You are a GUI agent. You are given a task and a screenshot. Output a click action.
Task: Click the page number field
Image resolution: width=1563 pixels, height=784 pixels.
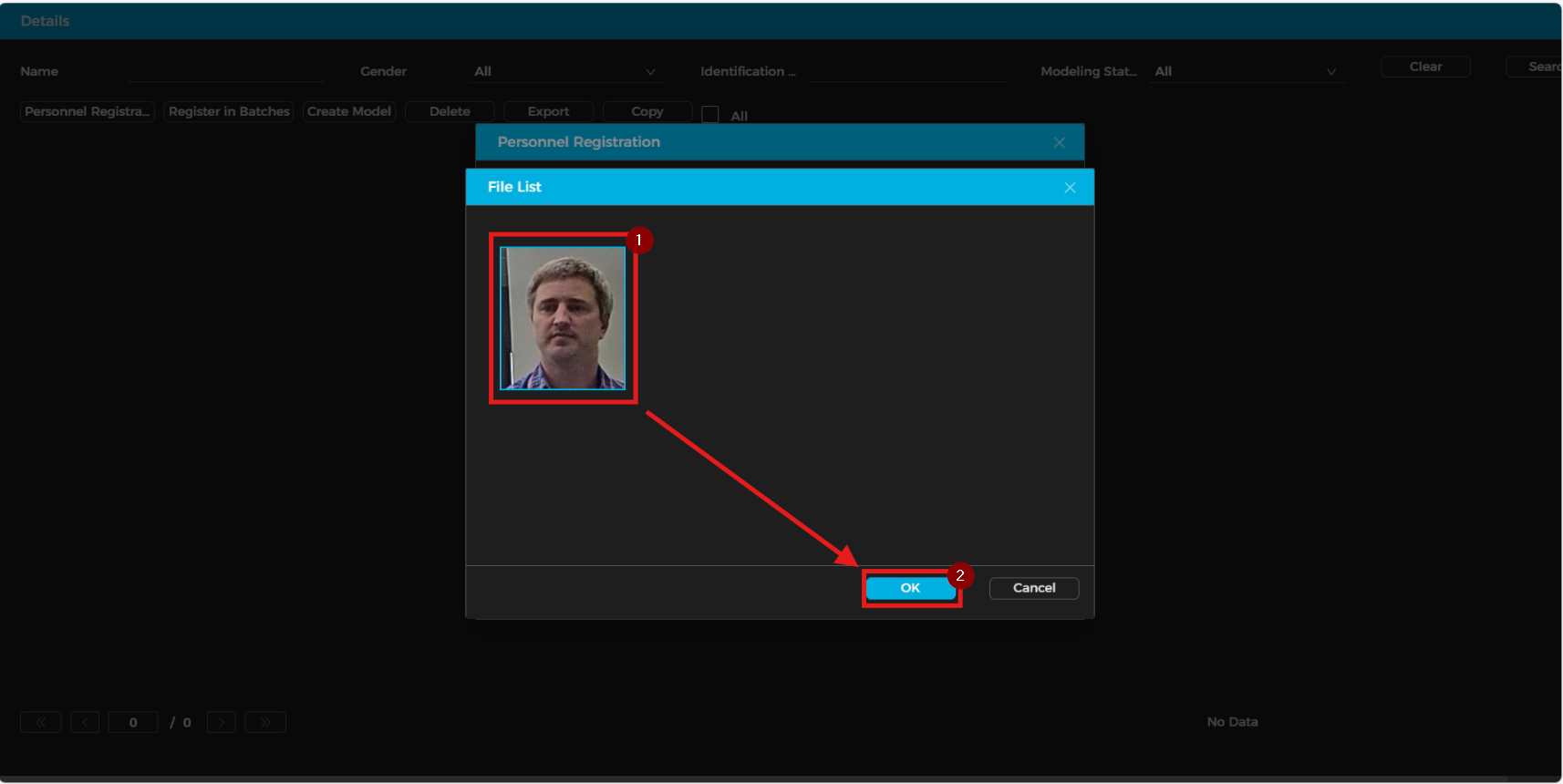(x=133, y=723)
